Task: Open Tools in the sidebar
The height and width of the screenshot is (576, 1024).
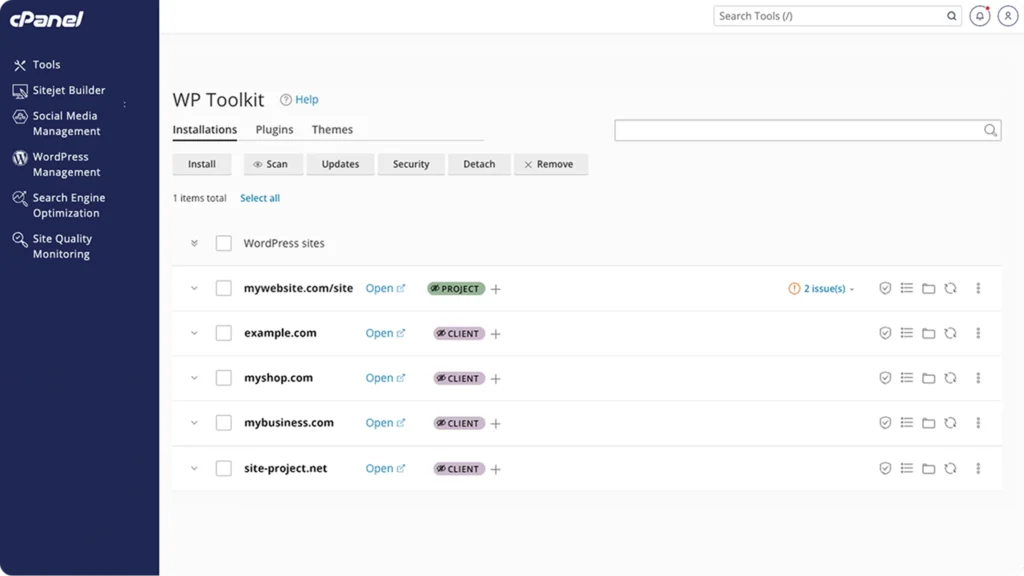Action: (37, 65)
